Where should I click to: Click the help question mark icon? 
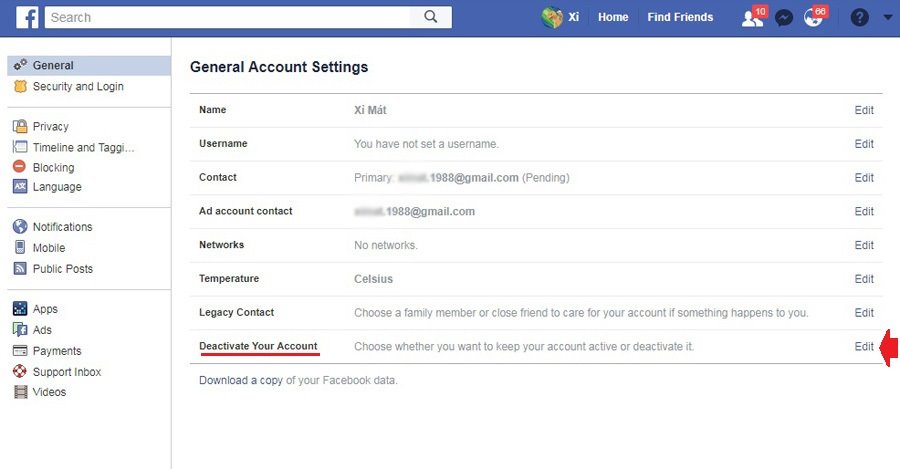pyautogui.click(x=859, y=18)
